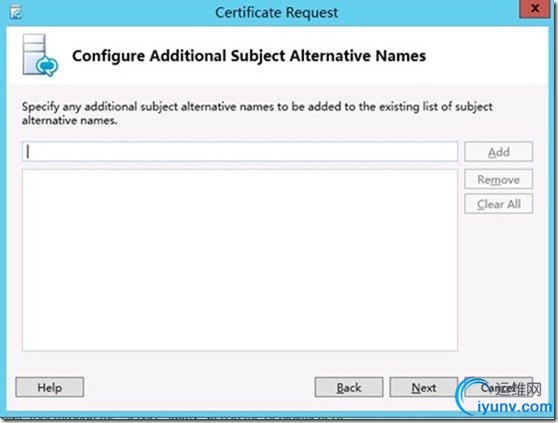The image size is (558, 423).
Task: Focus the subject alternative name text field
Action: coord(240,152)
